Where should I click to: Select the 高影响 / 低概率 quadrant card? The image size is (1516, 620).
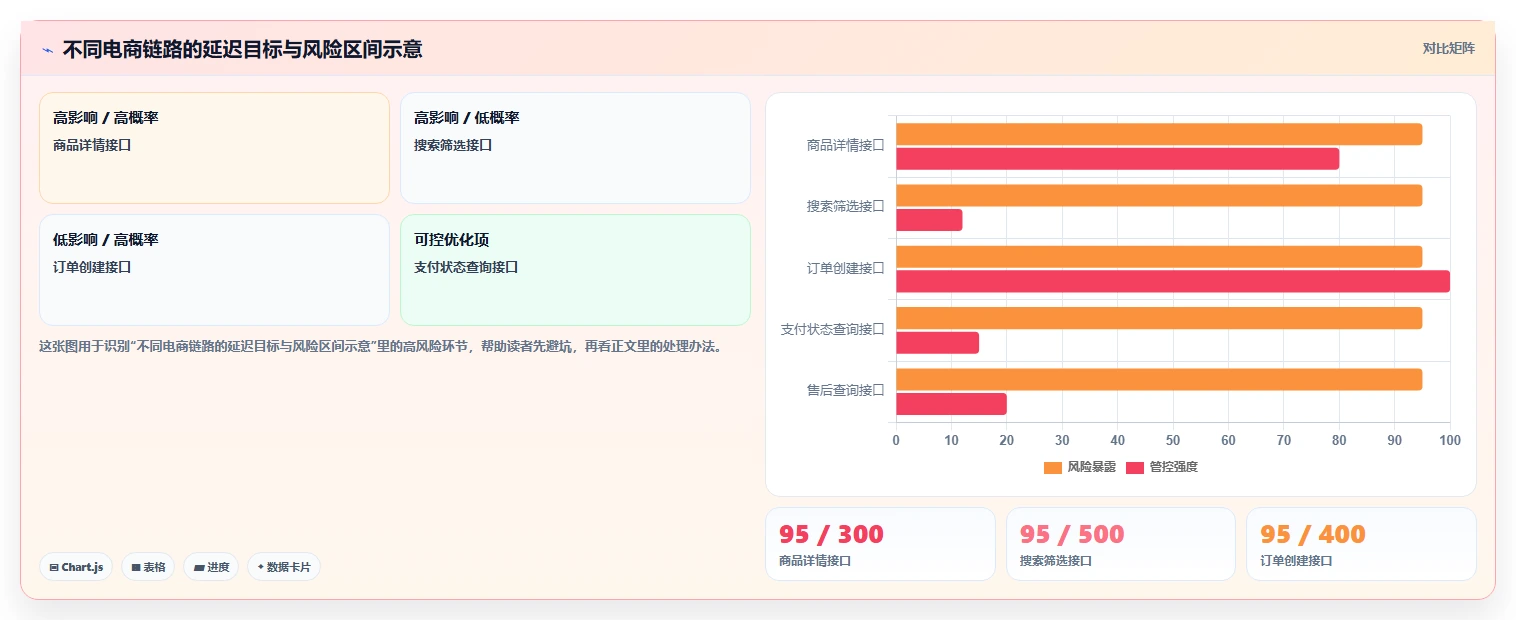coord(575,148)
